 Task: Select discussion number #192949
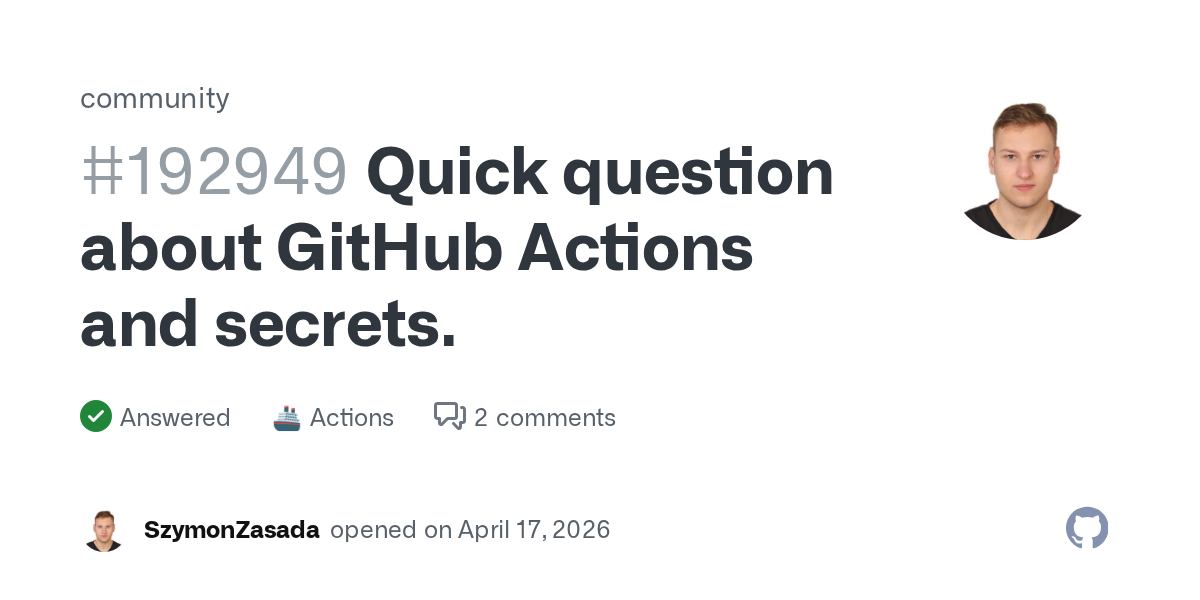[x=214, y=172]
